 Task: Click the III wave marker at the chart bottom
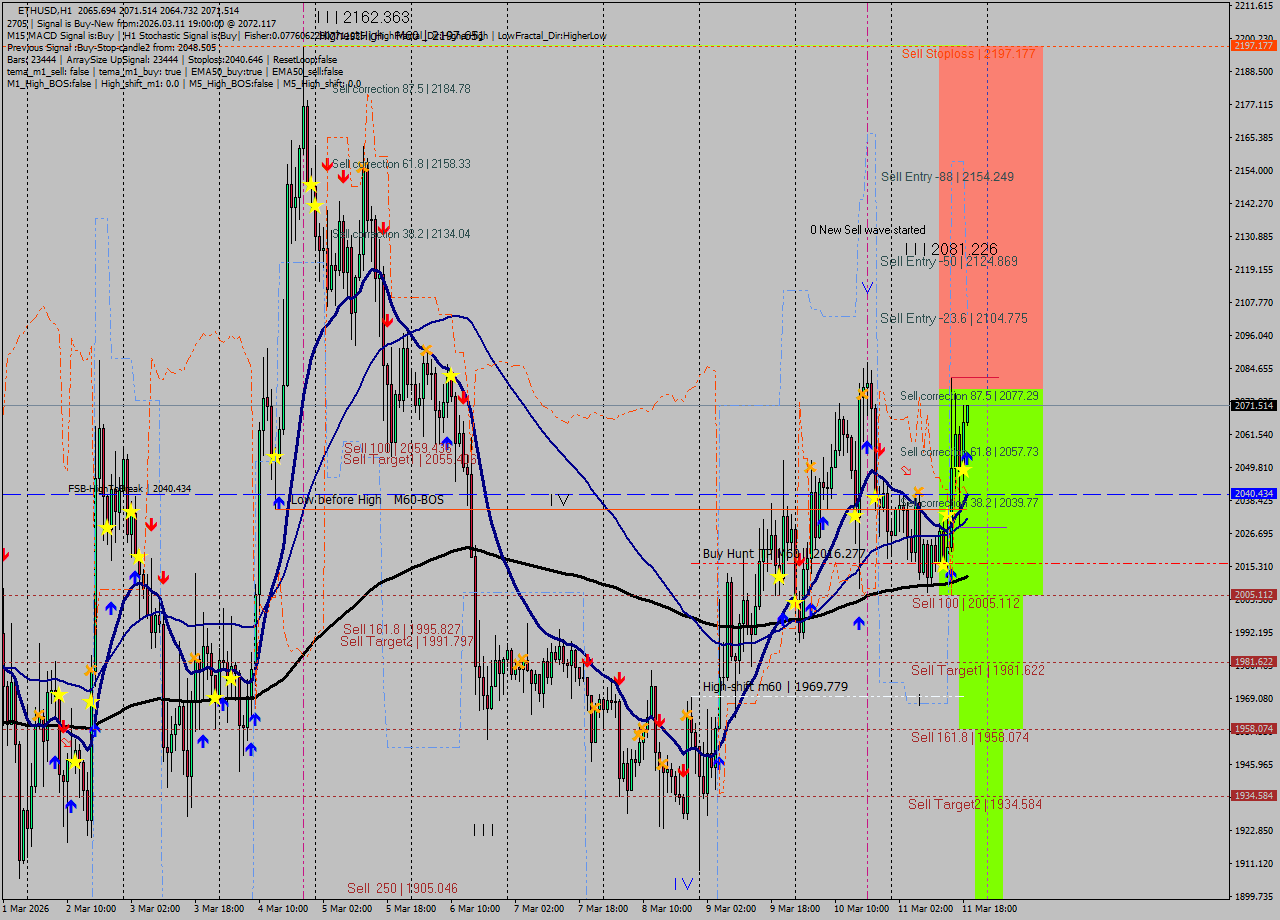484,829
